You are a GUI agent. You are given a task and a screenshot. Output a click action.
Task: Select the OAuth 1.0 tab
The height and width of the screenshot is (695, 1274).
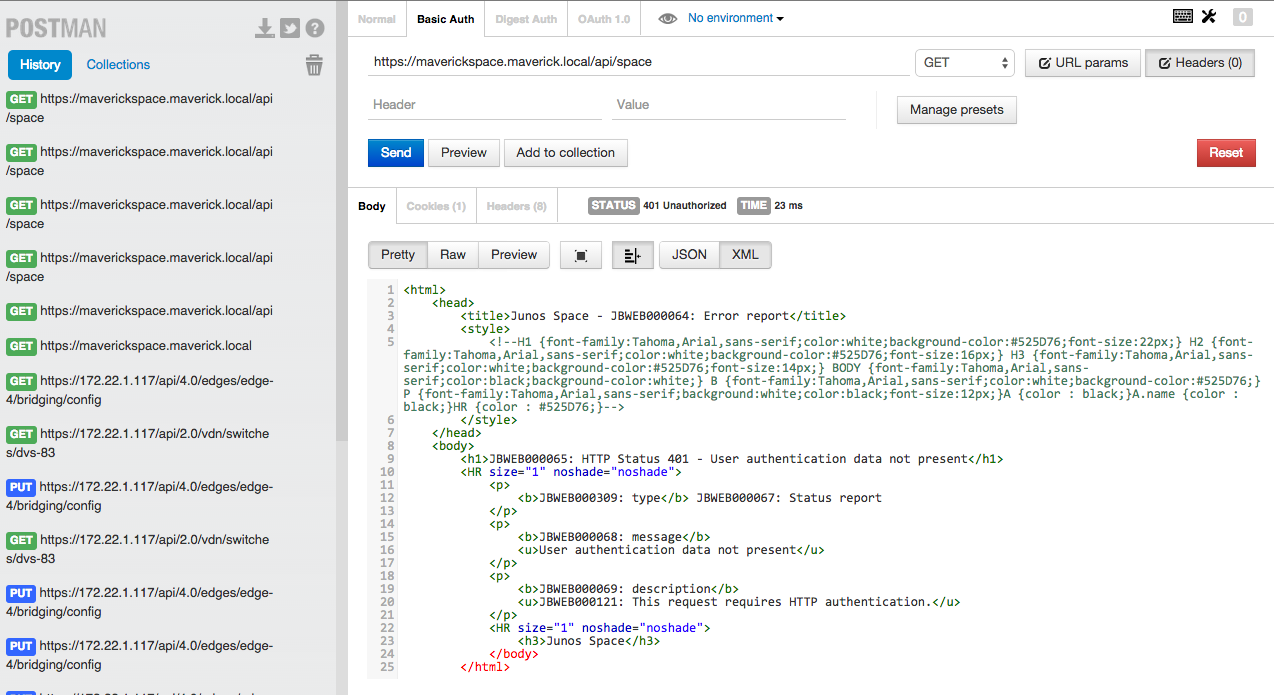[x=604, y=19]
